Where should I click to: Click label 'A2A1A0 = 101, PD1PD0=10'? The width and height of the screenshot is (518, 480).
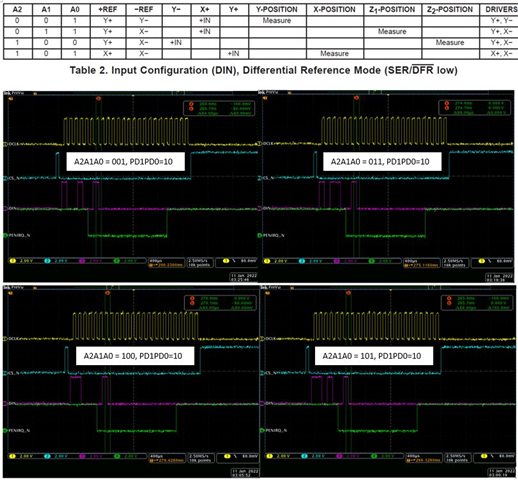(374, 356)
